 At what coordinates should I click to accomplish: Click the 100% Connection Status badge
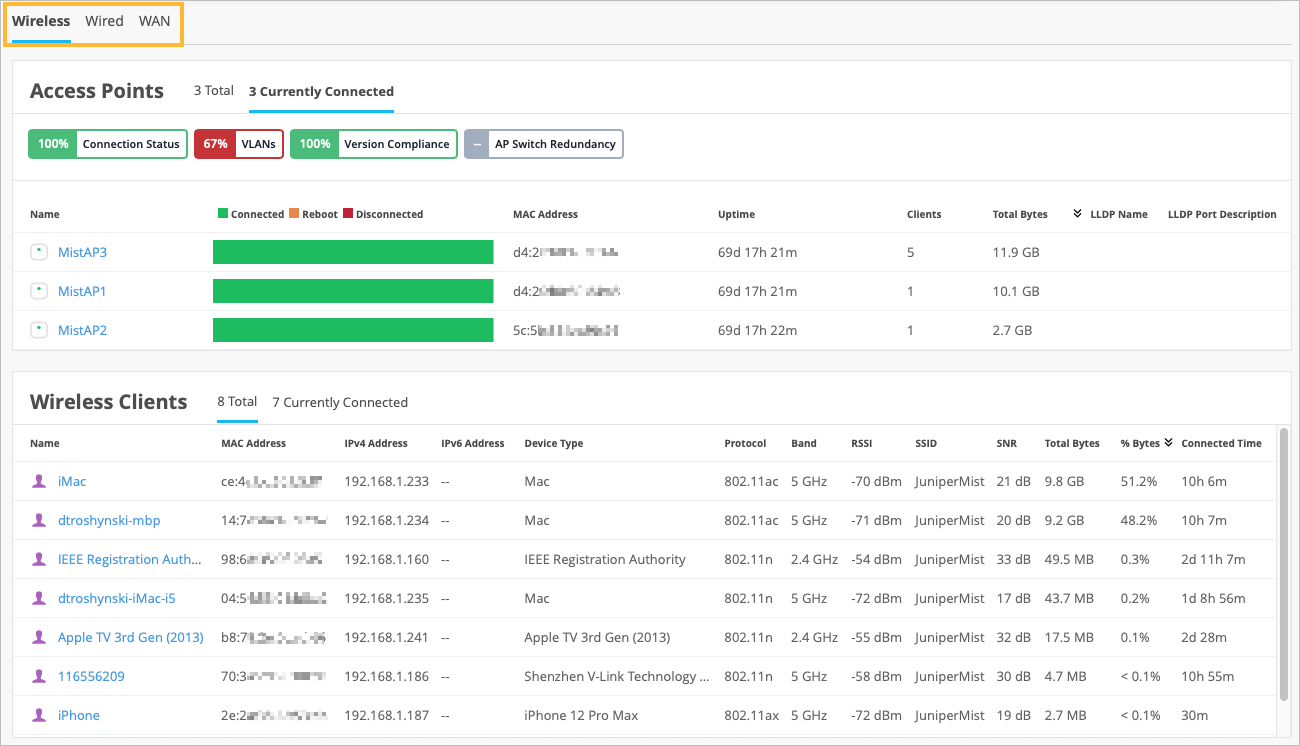click(x=108, y=144)
